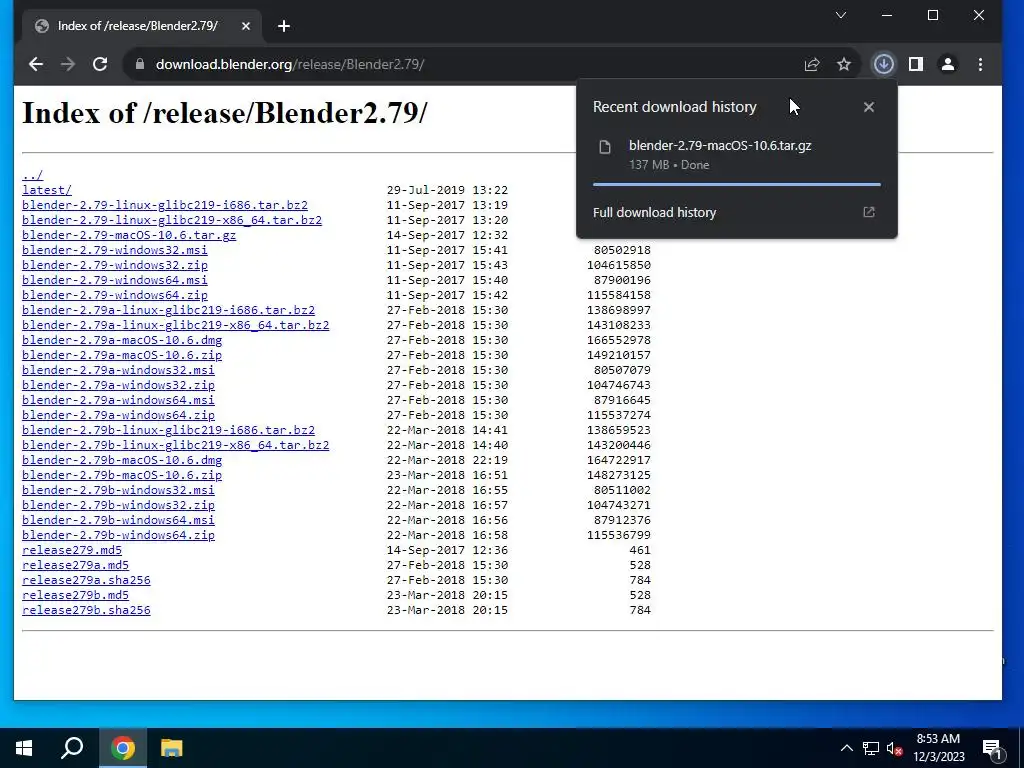Download blender-2.79b-windows32.msi
1024x768 pixels.
point(118,490)
